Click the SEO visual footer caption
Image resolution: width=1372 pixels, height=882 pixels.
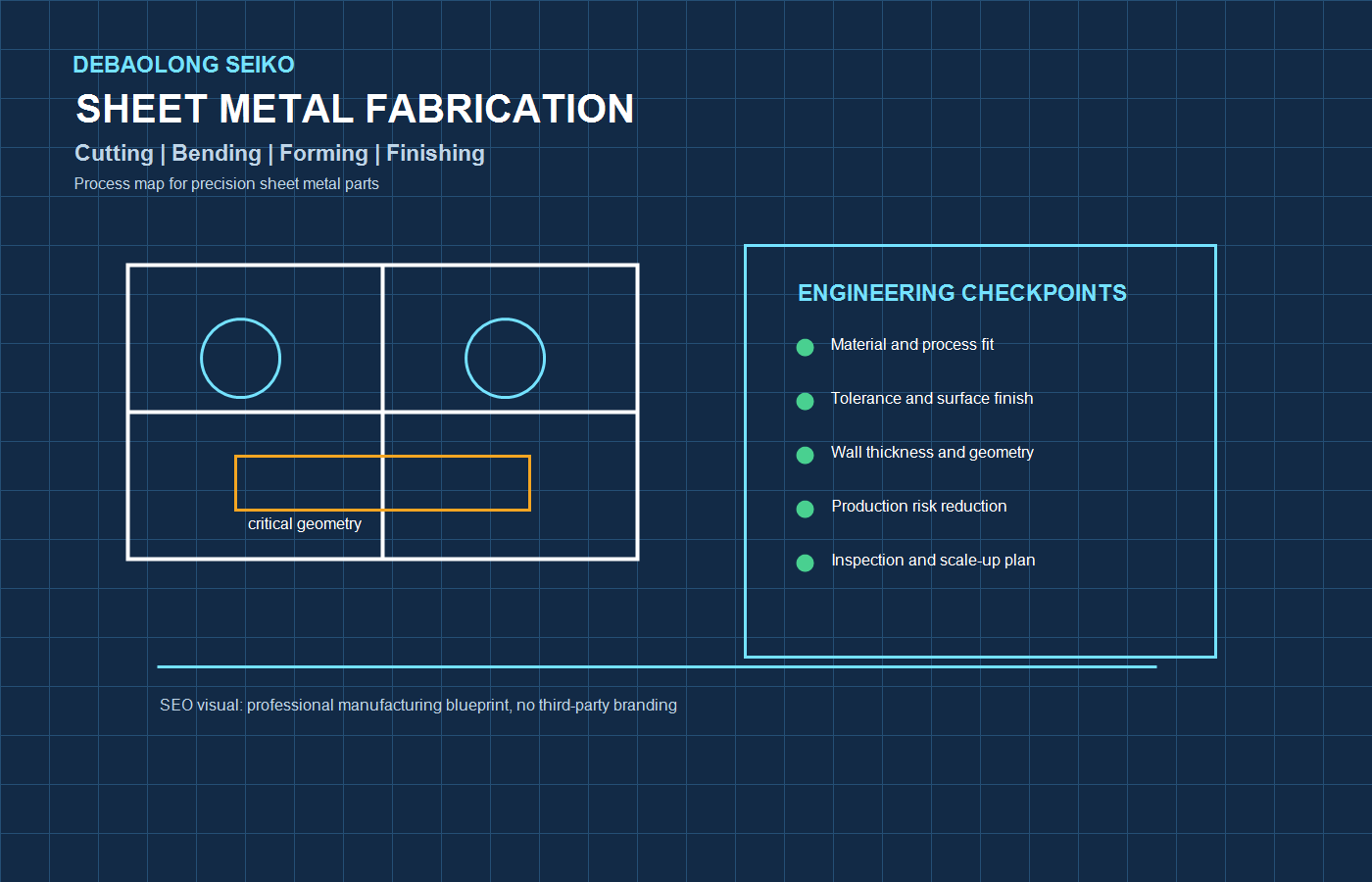[419, 705]
